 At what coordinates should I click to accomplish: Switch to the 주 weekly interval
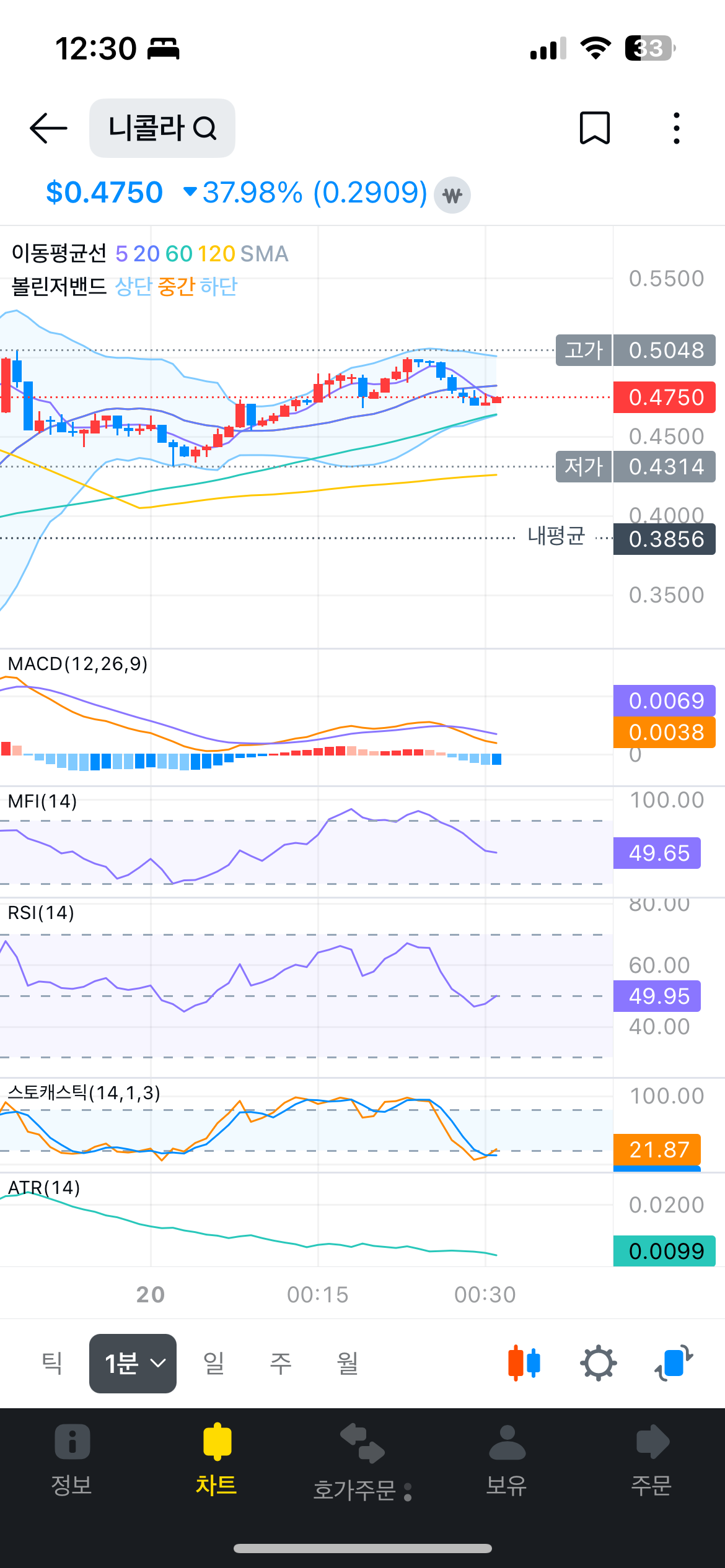point(281,1364)
